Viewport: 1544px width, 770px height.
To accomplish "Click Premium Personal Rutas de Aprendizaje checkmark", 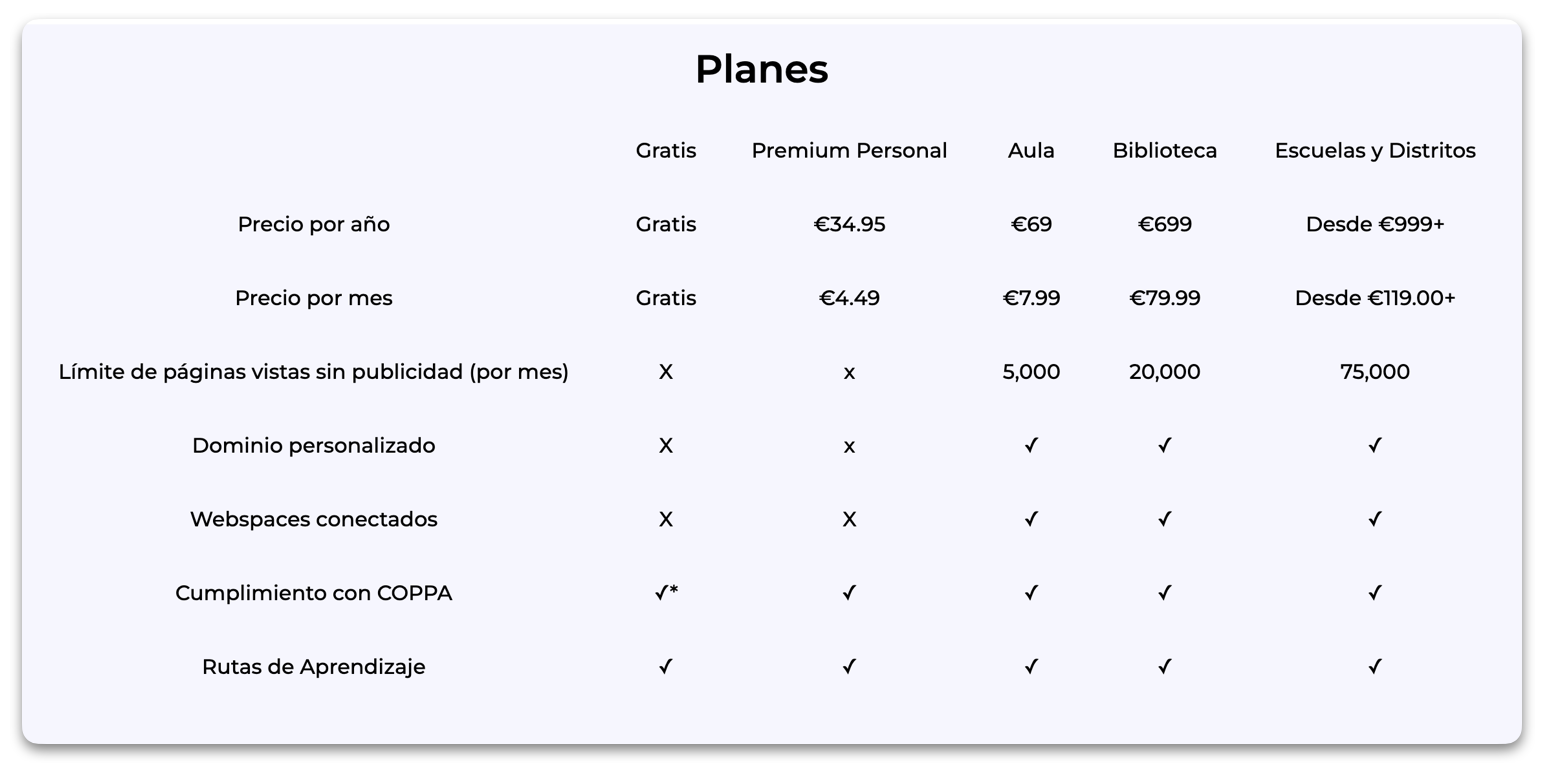I will [x=849, y=666].
